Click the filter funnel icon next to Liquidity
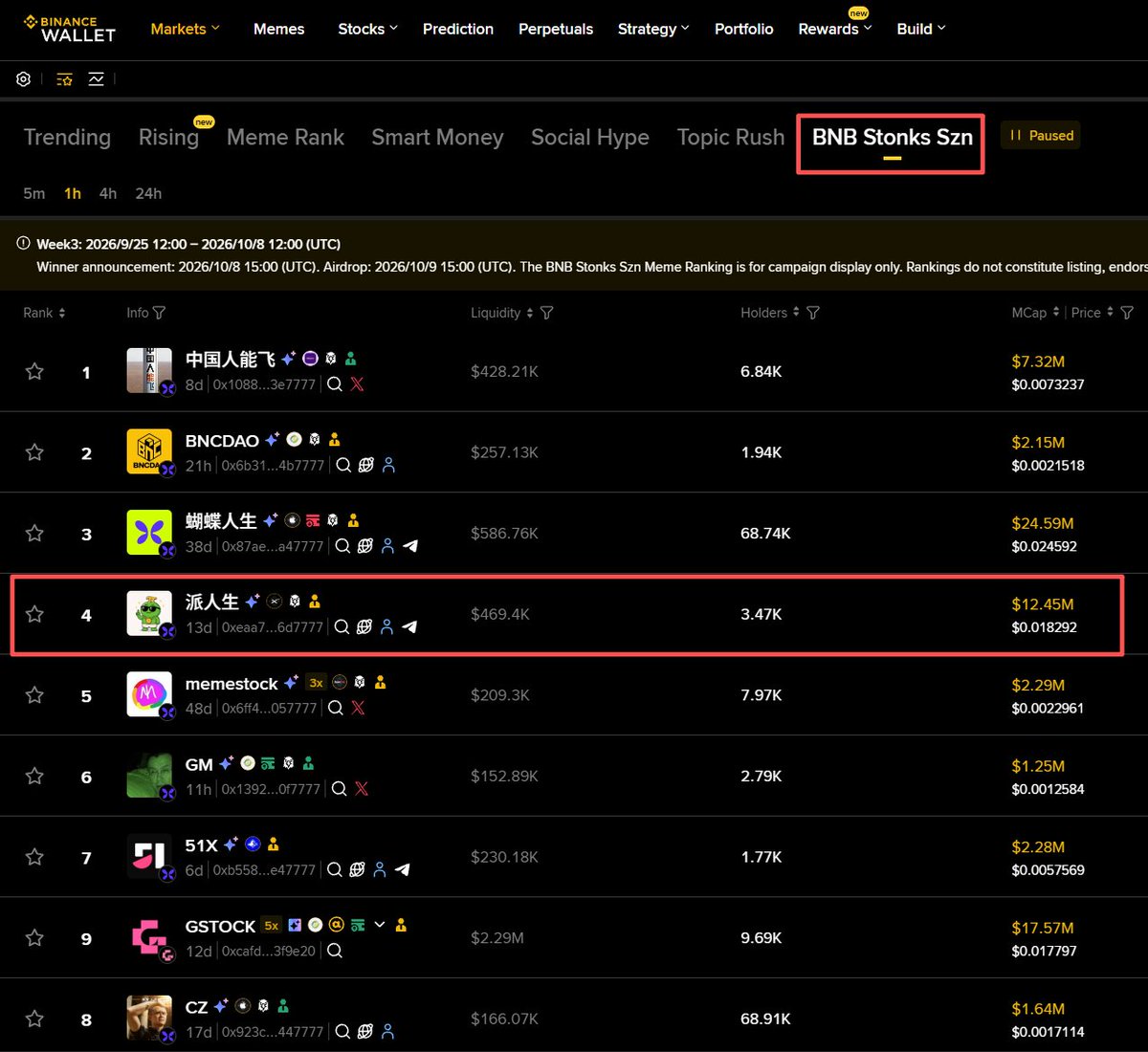This screenshot has height=1052, width=1148. coord(546,313)
